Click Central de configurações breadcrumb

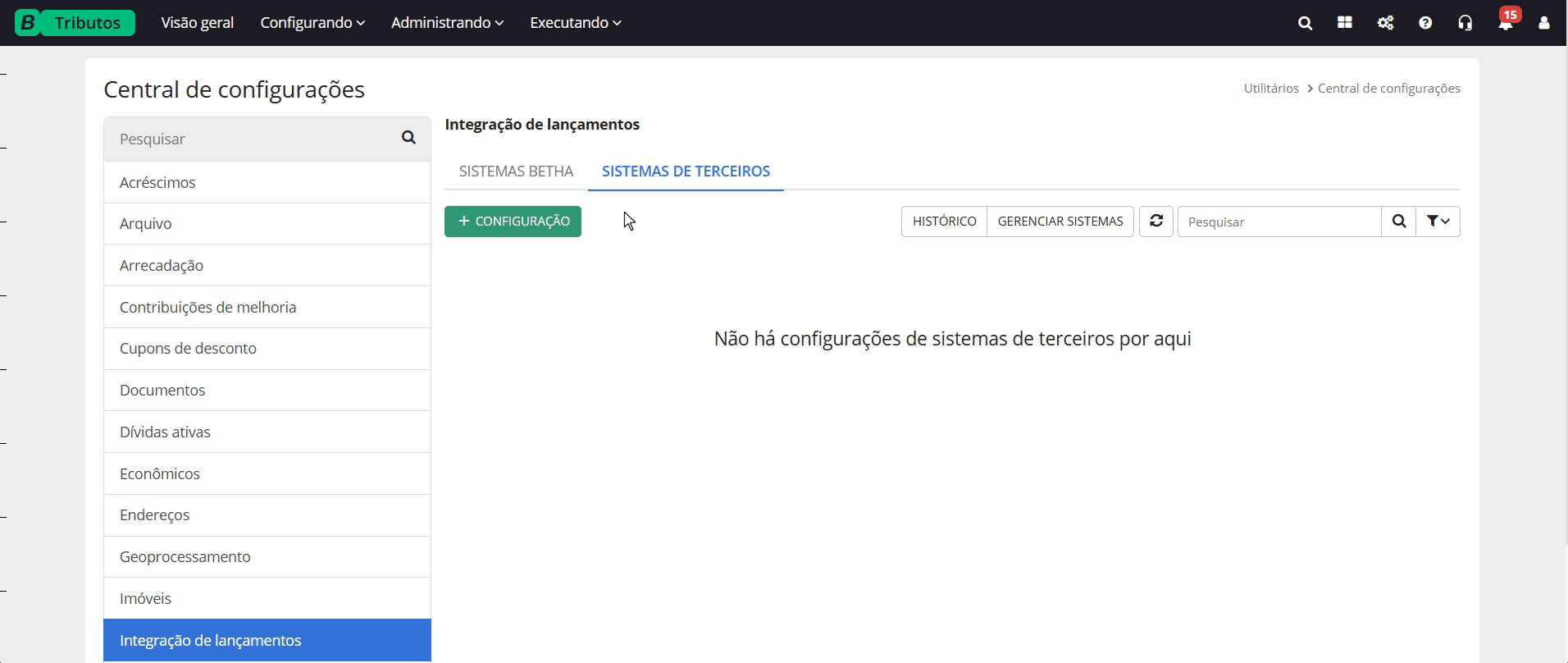pyautogui.click(x=1388, y=89)
